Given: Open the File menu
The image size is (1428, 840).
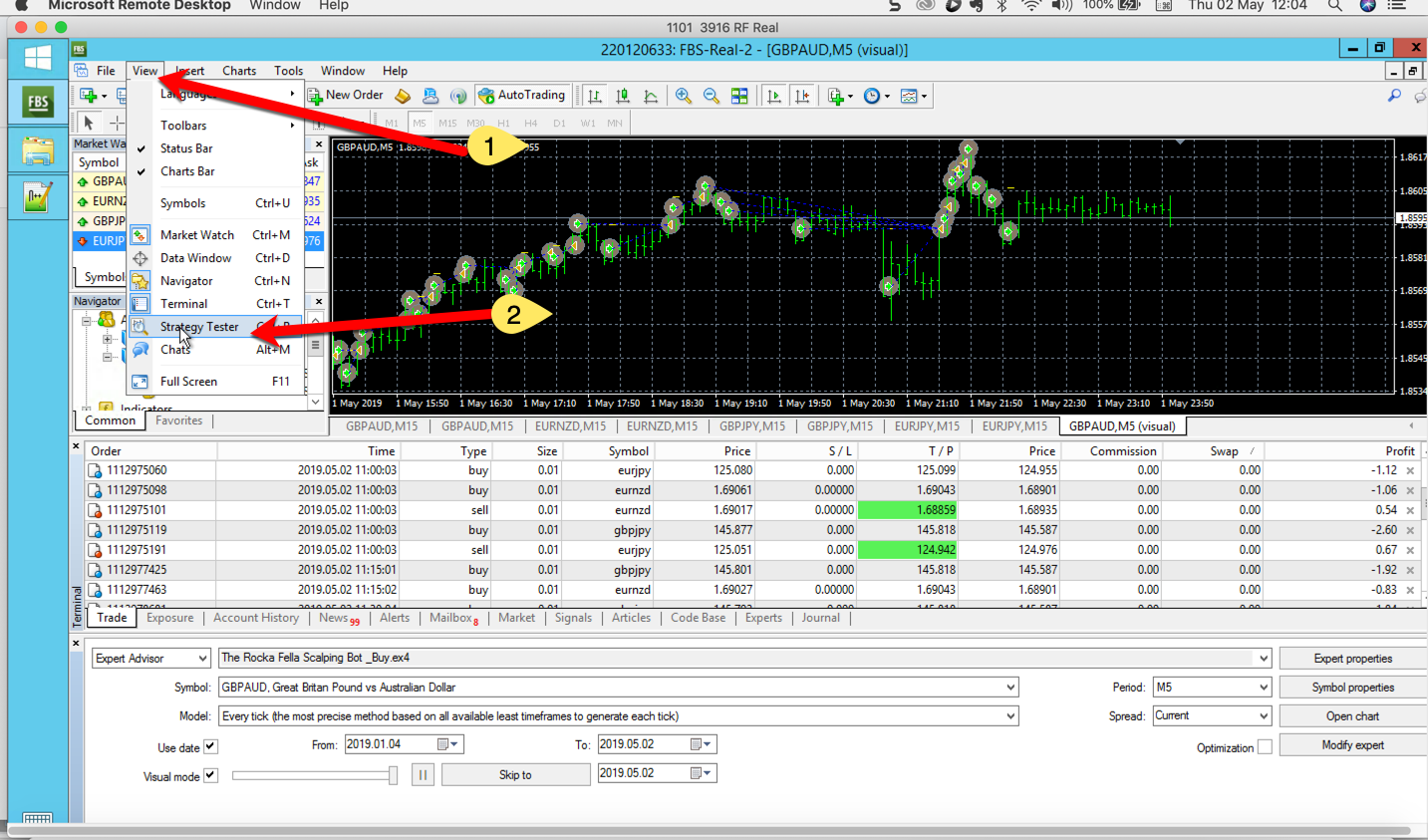Looking at the screenshot, I should click(106, 71).
